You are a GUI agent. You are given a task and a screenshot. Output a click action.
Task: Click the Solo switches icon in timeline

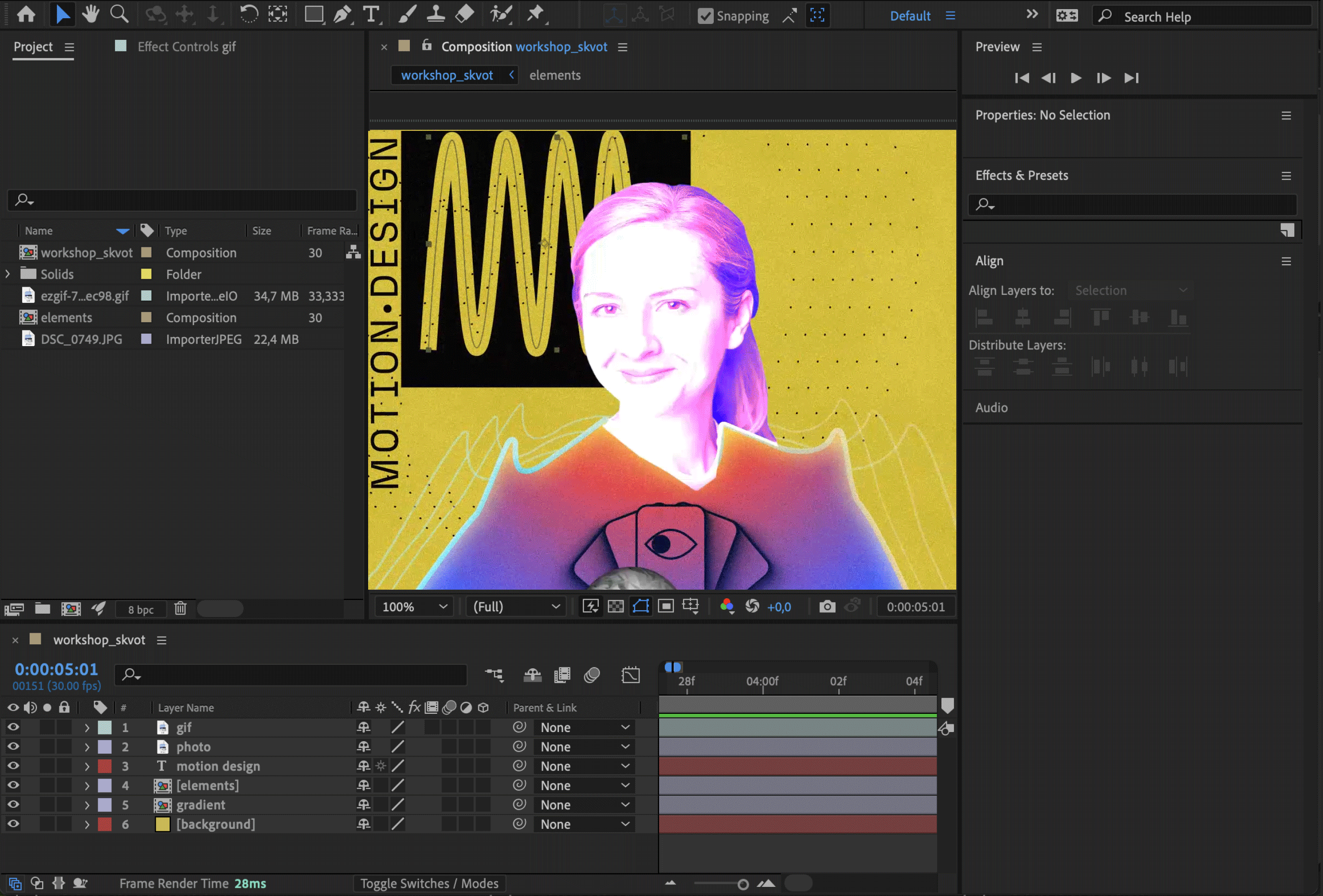[45, 707]
